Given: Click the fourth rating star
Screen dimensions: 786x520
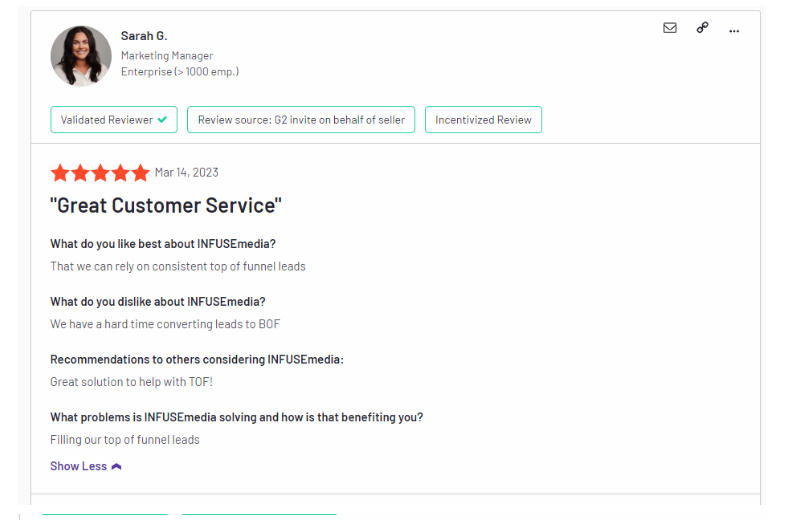Looking at the screenshot, I should coord(120,173).
